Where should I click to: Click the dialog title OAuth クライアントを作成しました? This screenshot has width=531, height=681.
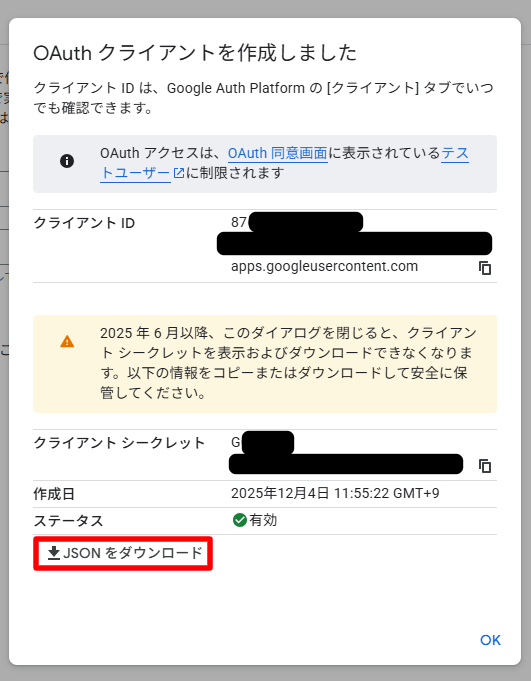pos(195,53)
